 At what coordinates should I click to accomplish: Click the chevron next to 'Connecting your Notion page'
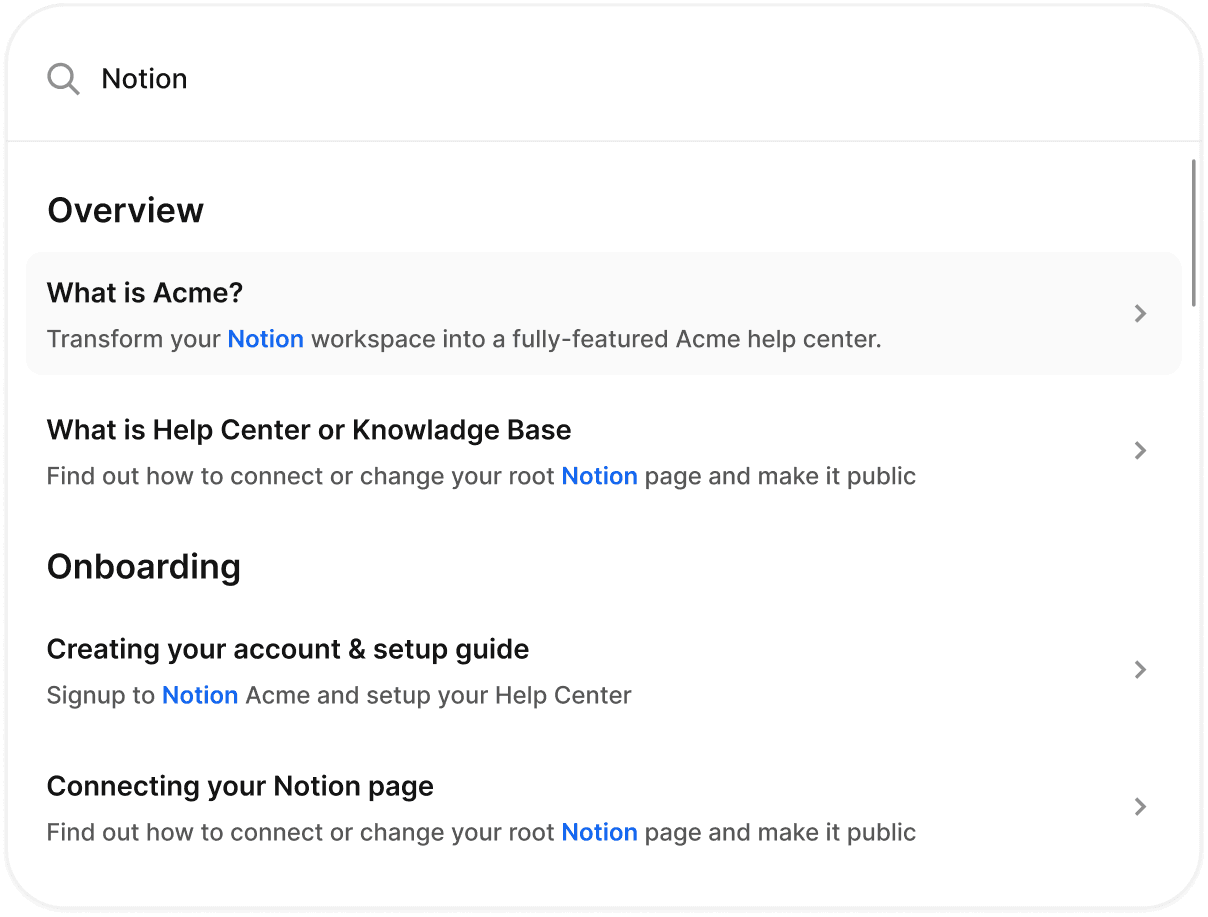(x=1140, y=806)
